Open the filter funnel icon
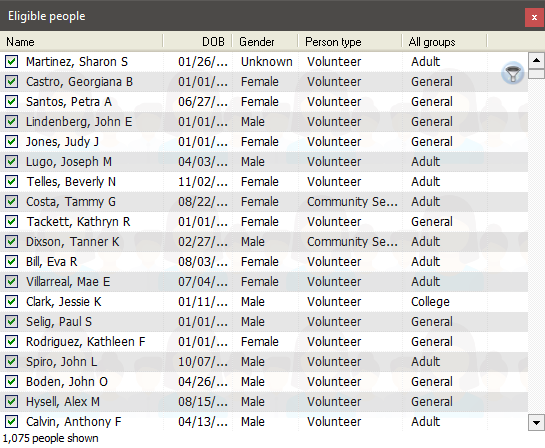The width and height of the screenshot is (545, 448). (x=513, y=73)
